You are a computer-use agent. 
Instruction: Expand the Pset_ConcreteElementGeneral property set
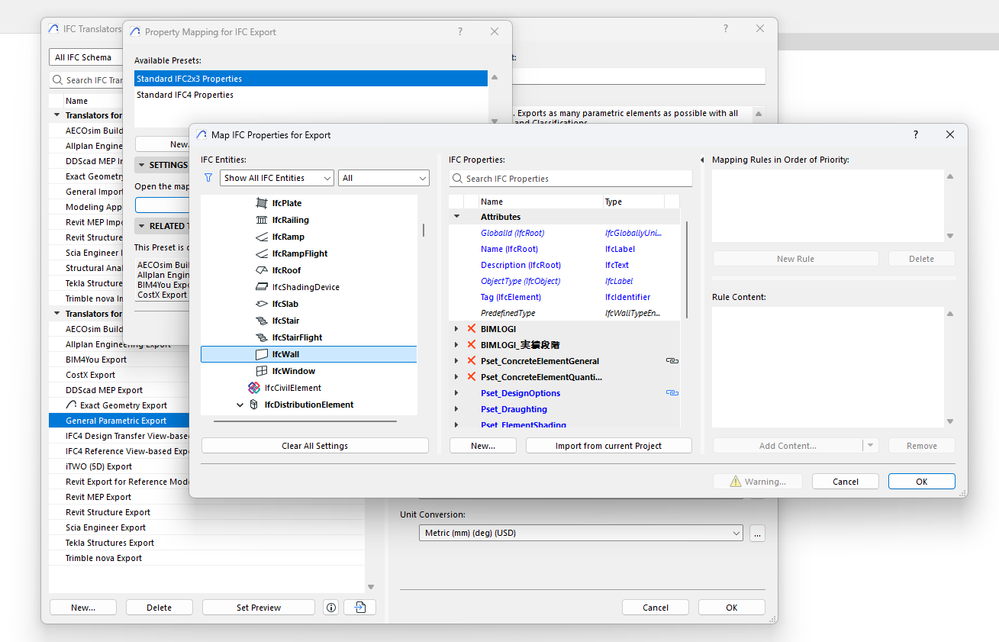[456, 360]
